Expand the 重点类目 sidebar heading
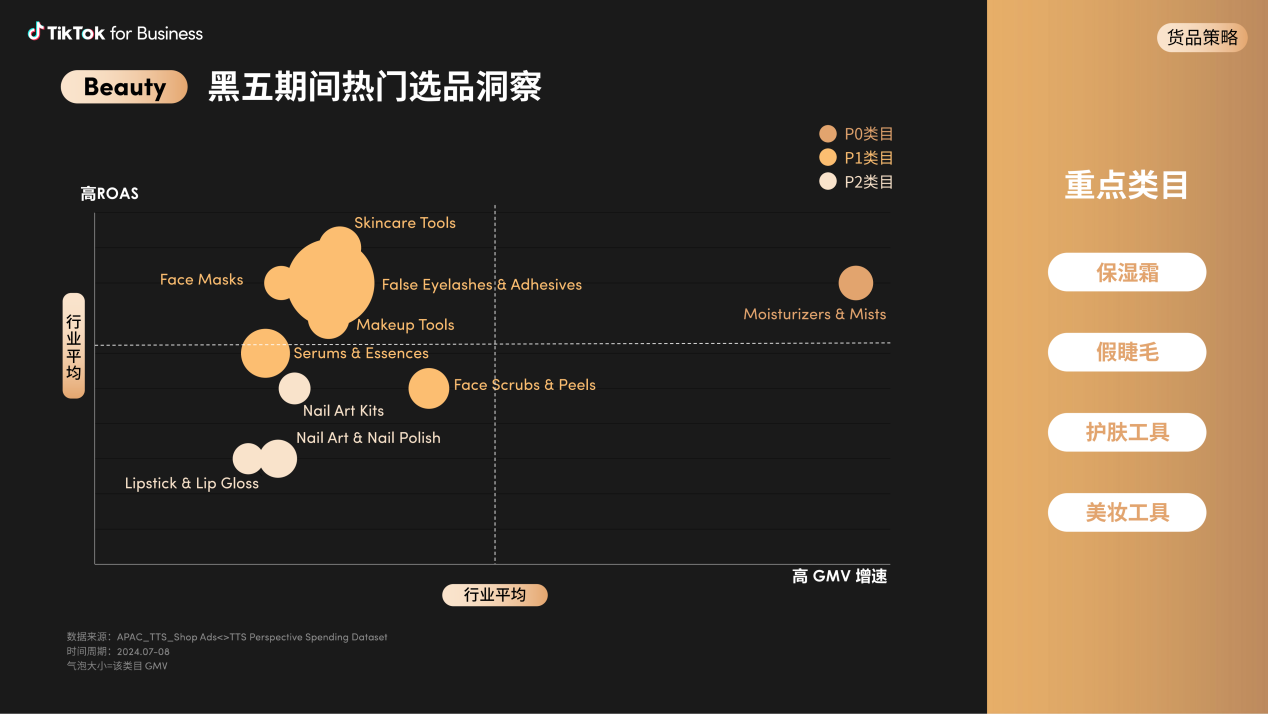This screenshot has height=714, width=1268. click(x=1126, y=186)
